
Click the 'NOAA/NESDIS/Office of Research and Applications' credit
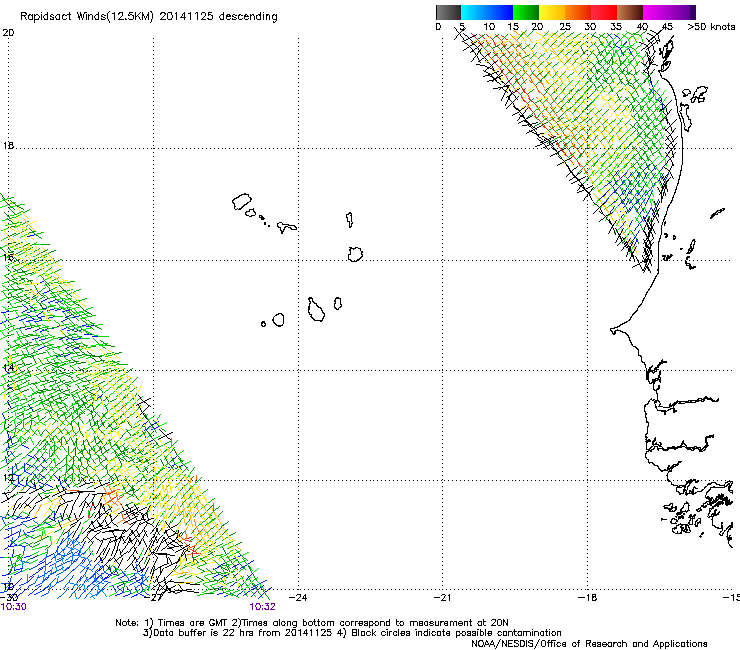pyautogui.click(x=589, y=644)
